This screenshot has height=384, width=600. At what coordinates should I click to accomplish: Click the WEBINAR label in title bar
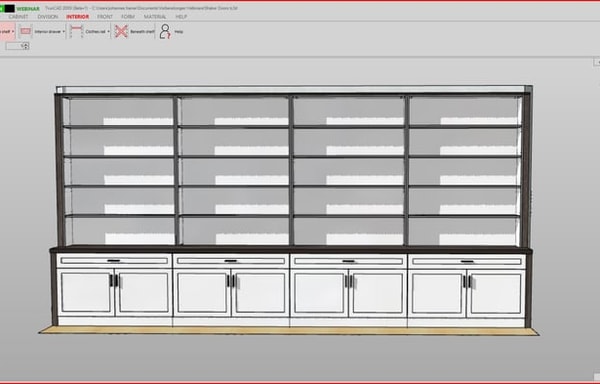point(28,8)
